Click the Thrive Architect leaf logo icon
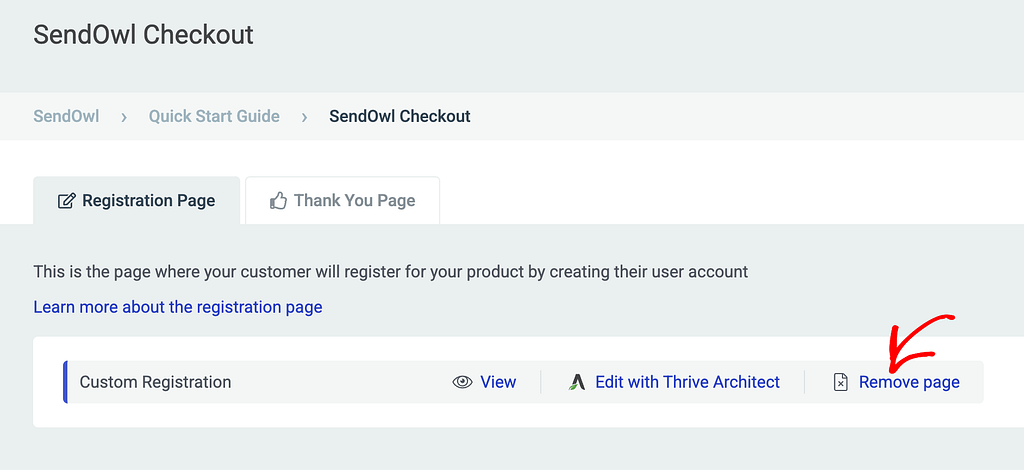1024x470 pixels. [577, 382]
